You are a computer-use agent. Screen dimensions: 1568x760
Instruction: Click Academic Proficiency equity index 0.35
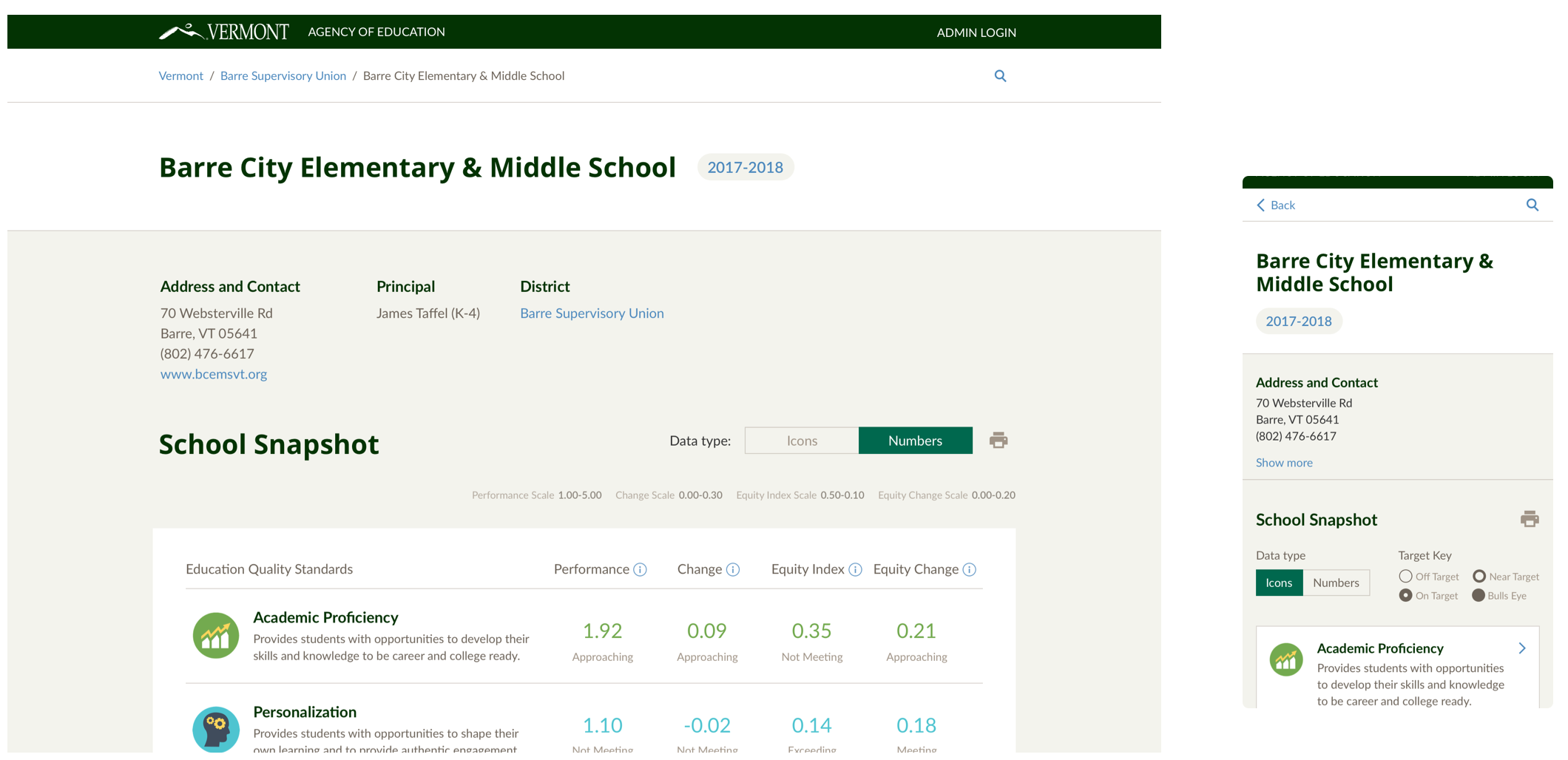pyautogui.click(x=811, y=631)
